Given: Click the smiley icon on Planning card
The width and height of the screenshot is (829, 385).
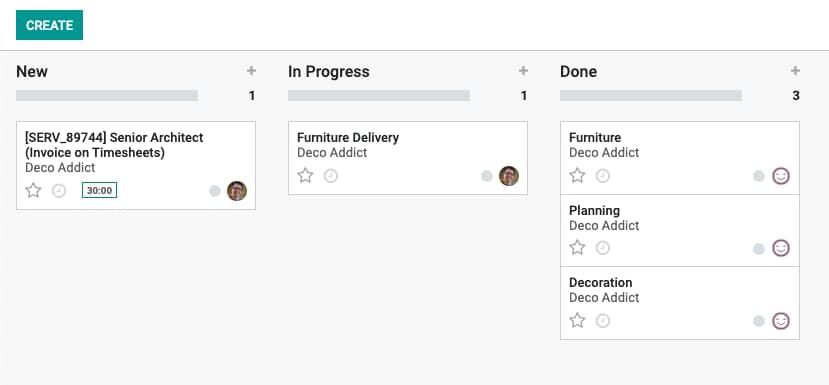Looking at the screenshot, I should pyautogui.click(x=781, y=248).
